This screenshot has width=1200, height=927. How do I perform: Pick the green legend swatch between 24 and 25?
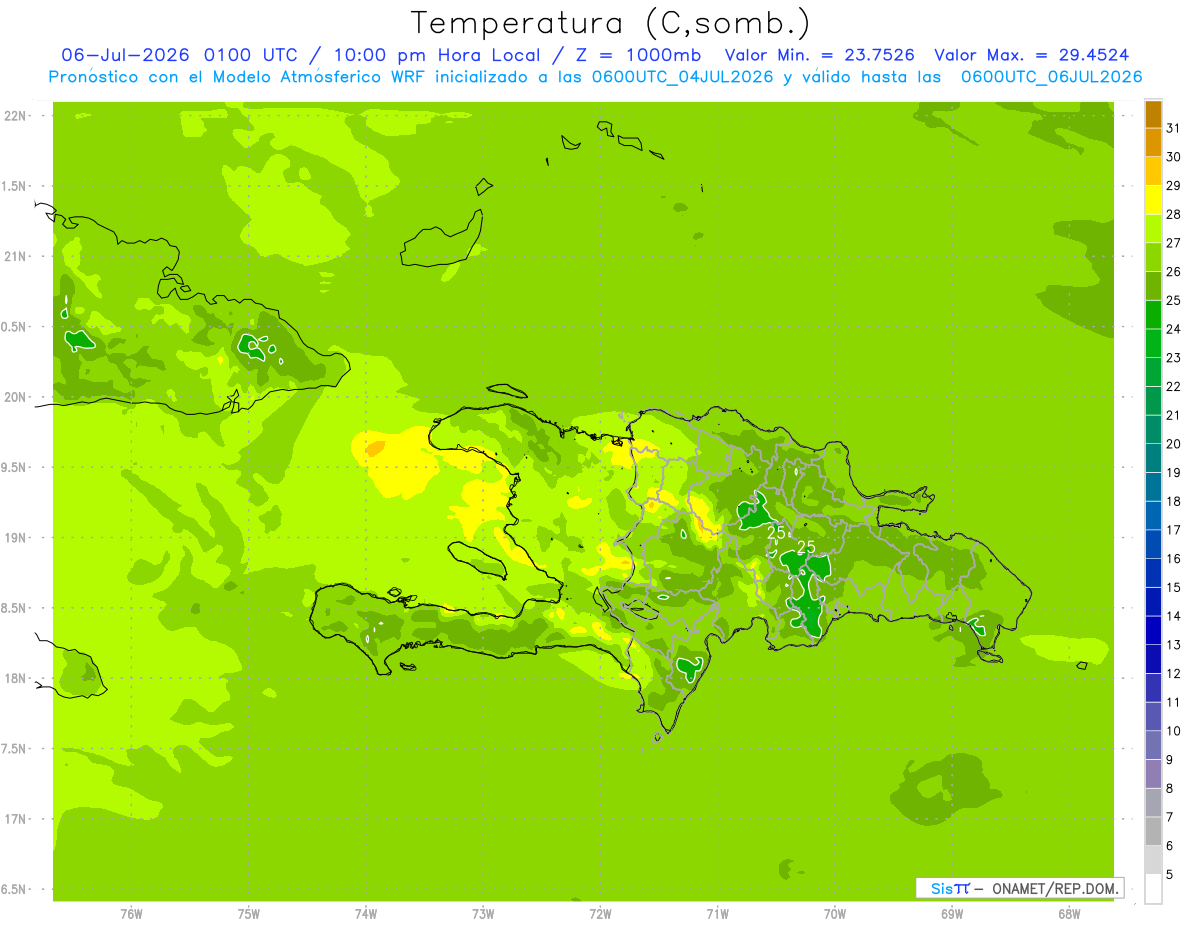click(x=1153, y=315)
